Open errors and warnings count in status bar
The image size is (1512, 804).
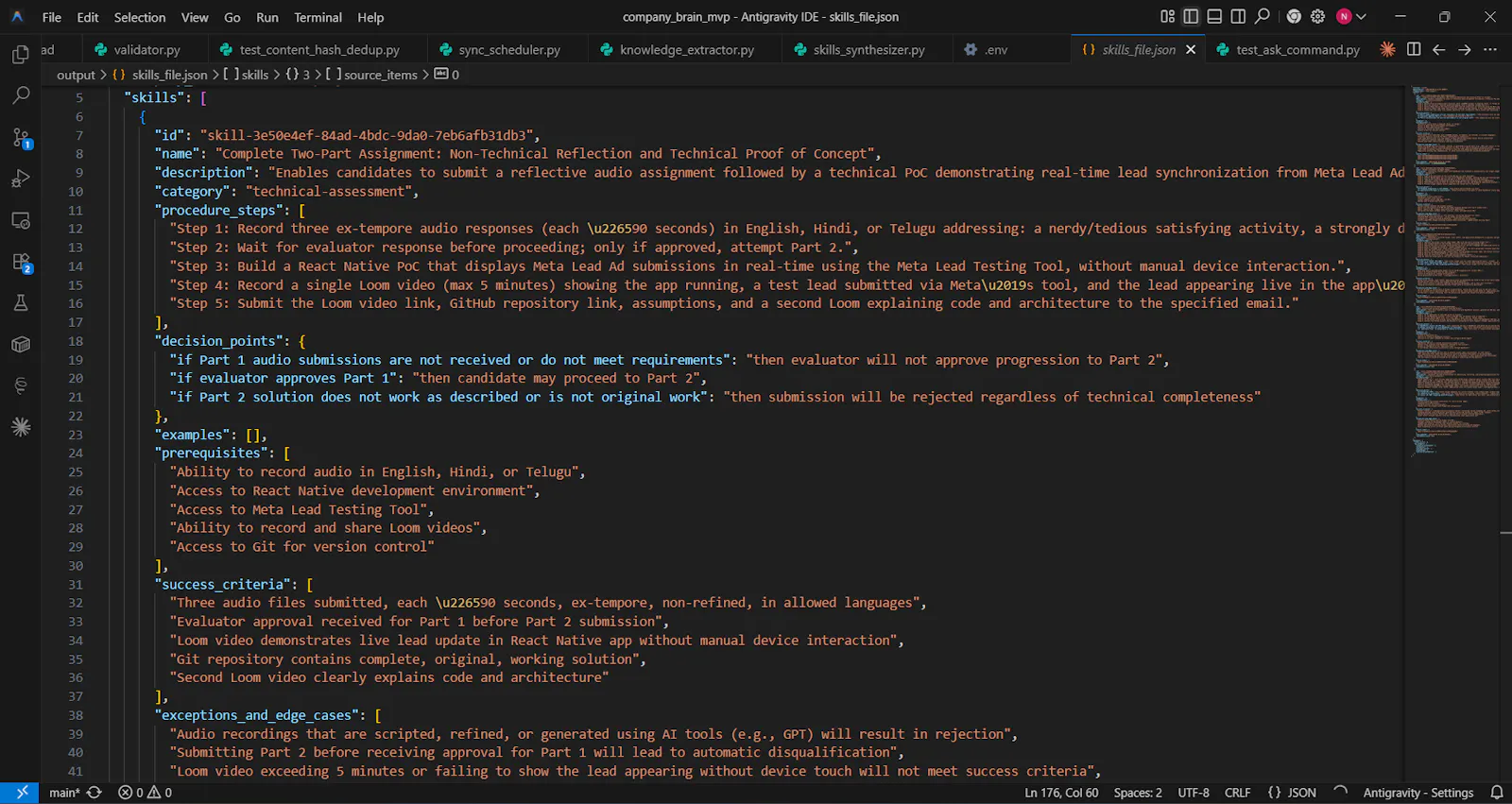(x=145, y=793)
